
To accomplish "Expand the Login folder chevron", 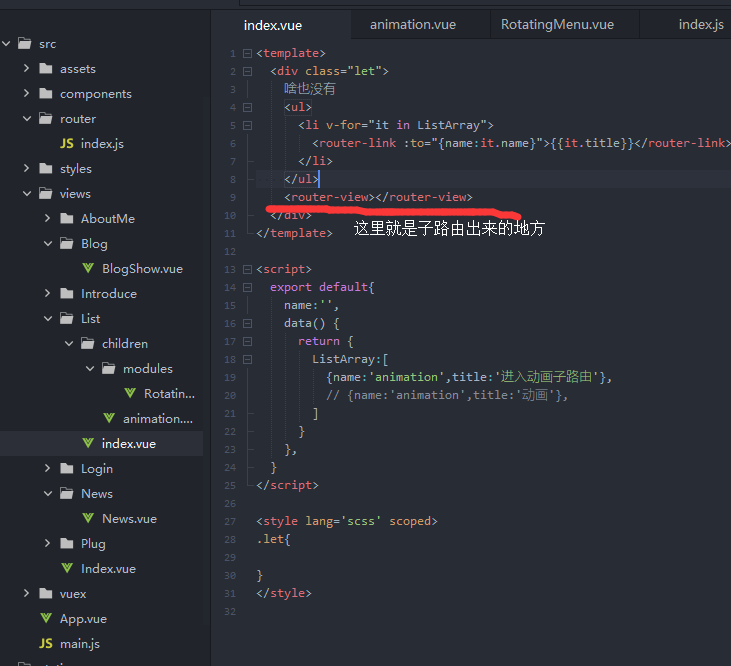I will 48,468.
